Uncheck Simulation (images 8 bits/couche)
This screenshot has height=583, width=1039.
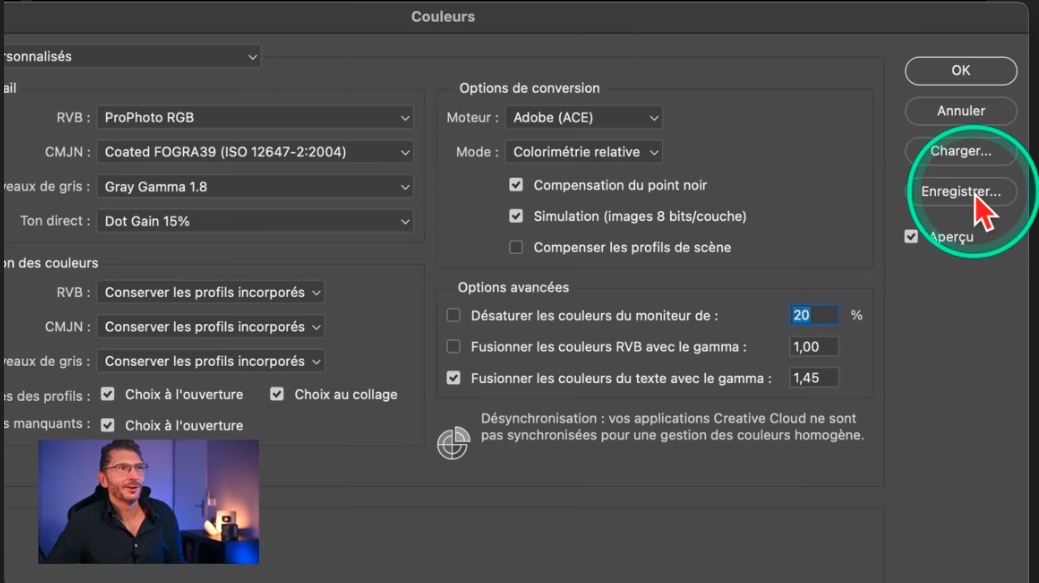(x=516, y=216)
